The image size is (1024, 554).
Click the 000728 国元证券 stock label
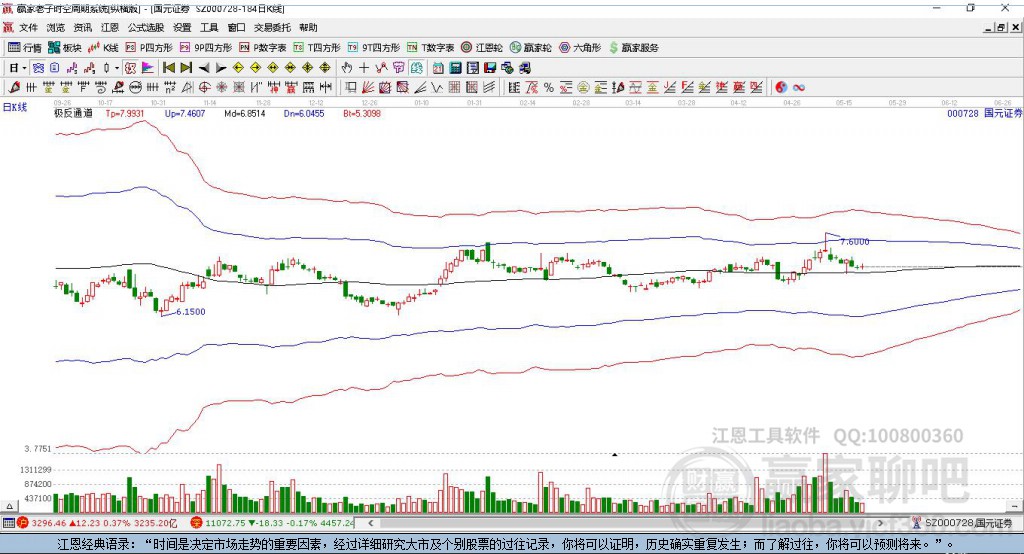pos(984,113)
